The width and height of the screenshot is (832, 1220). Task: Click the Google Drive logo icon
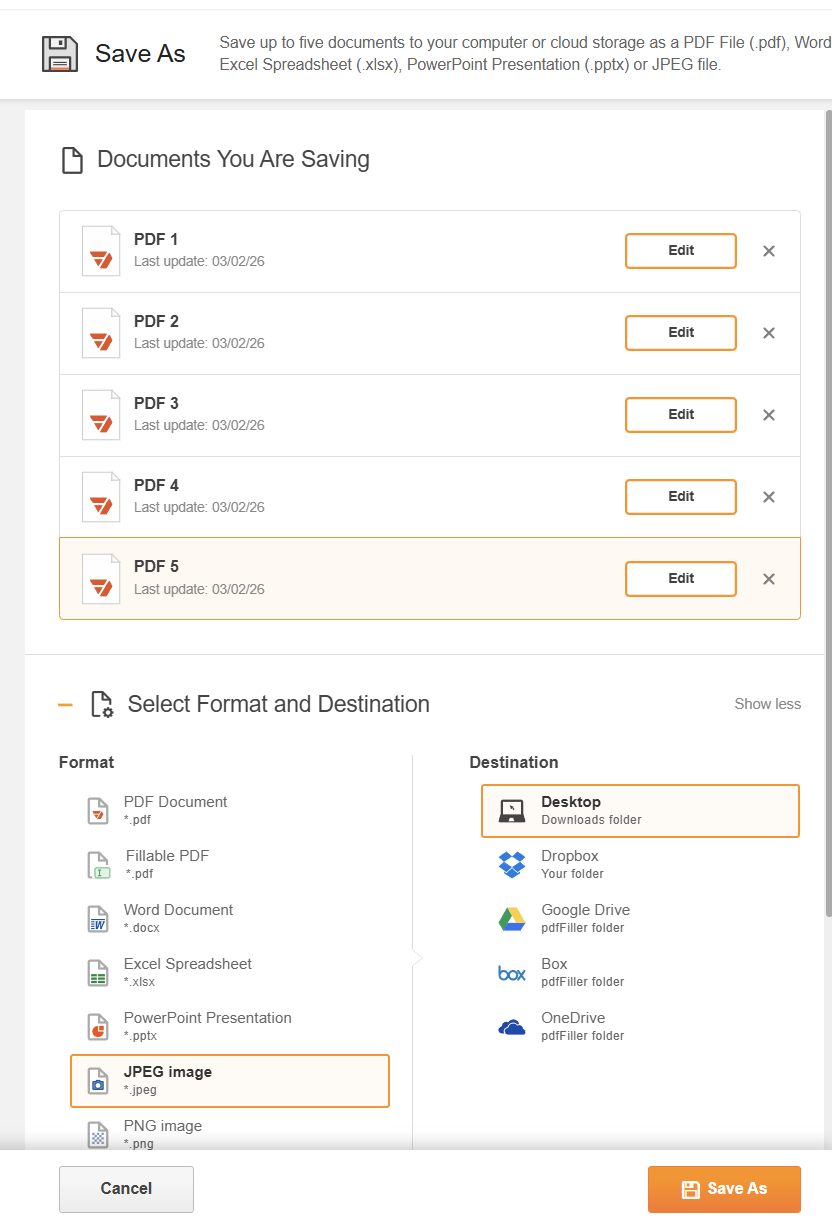pos(512,919)
